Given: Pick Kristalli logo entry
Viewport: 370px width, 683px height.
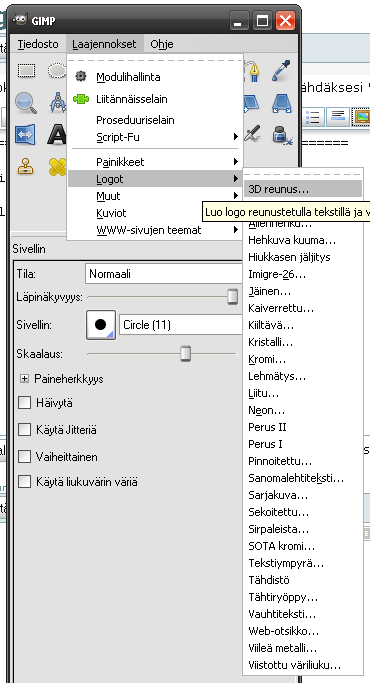Looking at the screenshot, I should pyautogui.click(x=303, y=342).
